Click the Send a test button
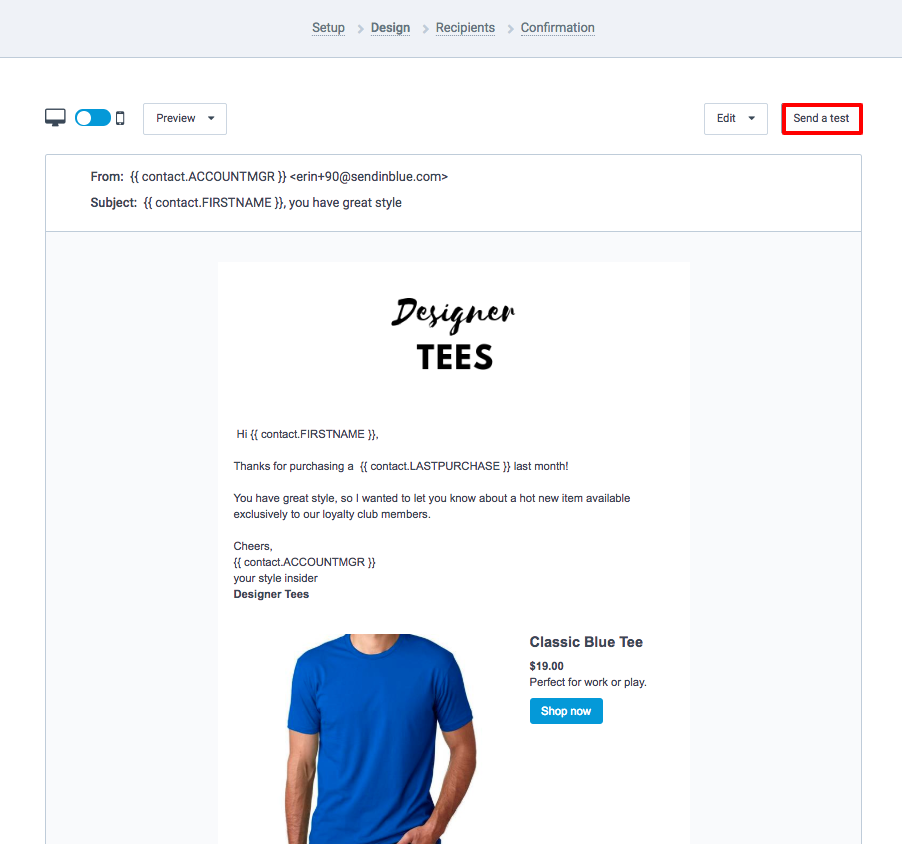The width and height of the screenshot is (902, 844). point(821,119)
